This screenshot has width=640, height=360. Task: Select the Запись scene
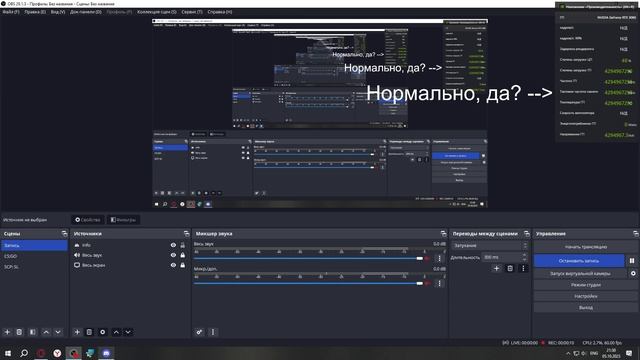click(x=34, y=245)
